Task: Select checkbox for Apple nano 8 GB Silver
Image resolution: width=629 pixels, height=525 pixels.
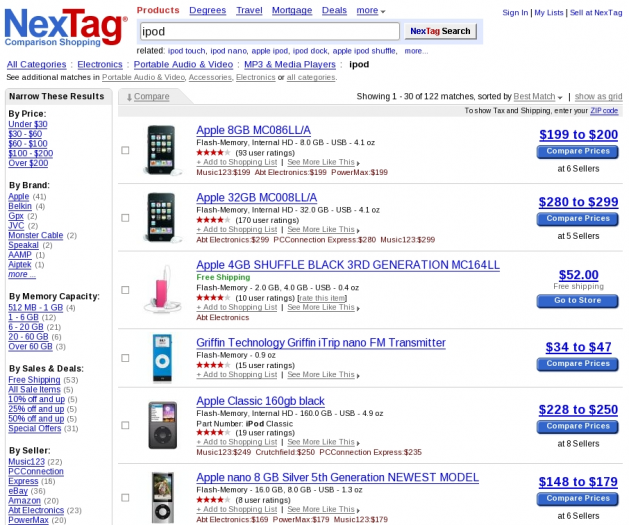Action: click(125, 497)
